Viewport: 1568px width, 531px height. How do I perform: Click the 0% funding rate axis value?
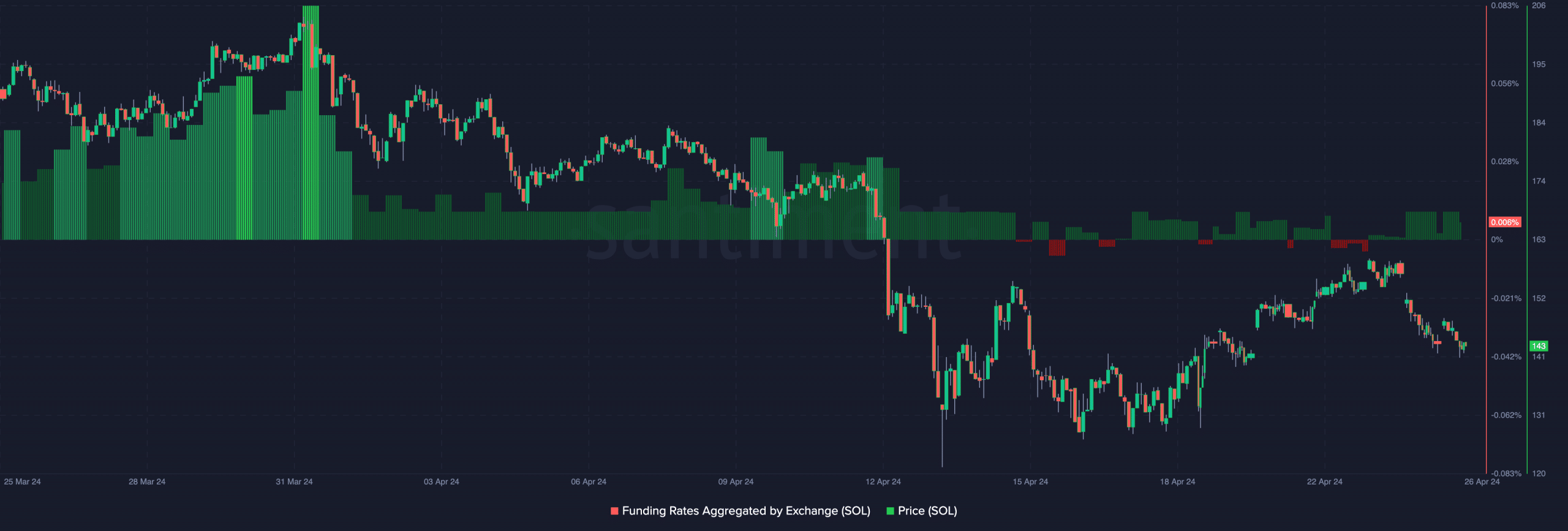click(1497, 239)
